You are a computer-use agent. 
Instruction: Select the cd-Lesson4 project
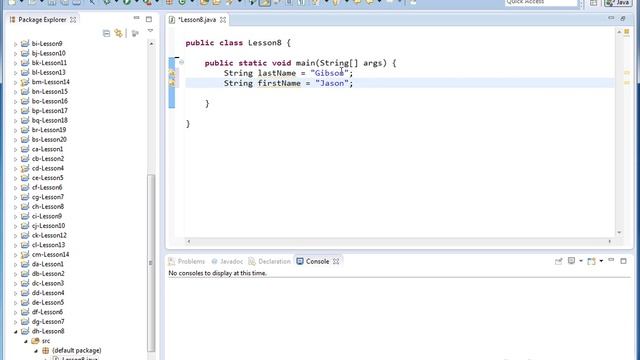point(47,168)
